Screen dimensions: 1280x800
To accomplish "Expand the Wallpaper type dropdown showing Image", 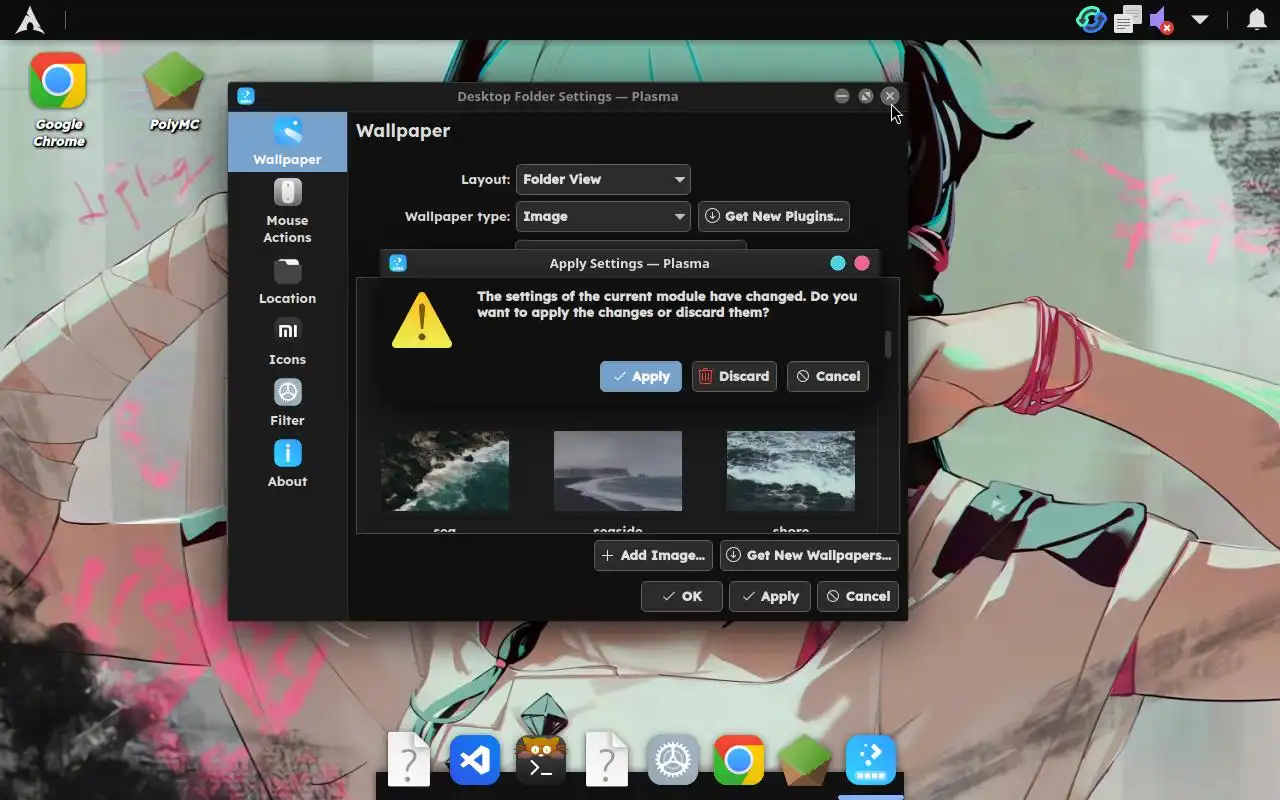I will tap(603, 216).
